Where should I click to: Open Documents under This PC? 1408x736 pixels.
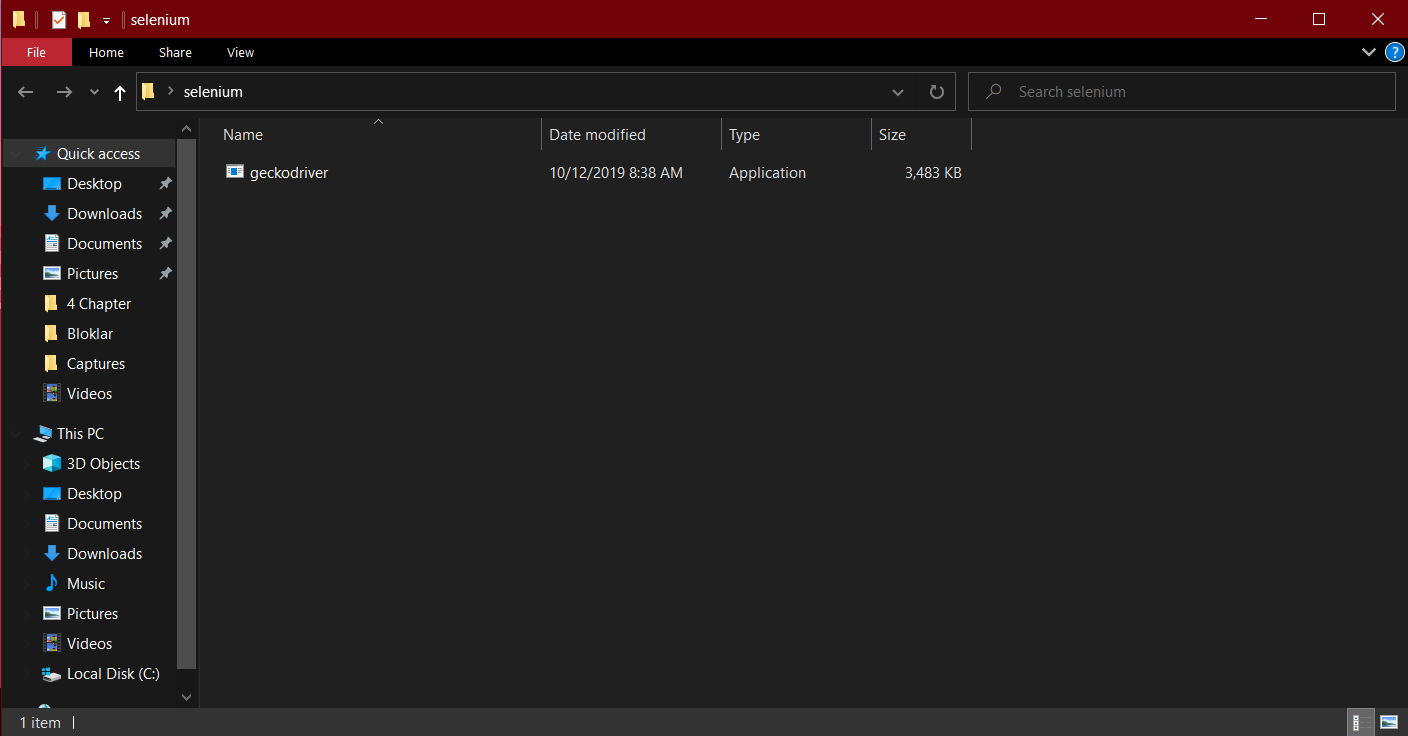(x=104, y=523)
